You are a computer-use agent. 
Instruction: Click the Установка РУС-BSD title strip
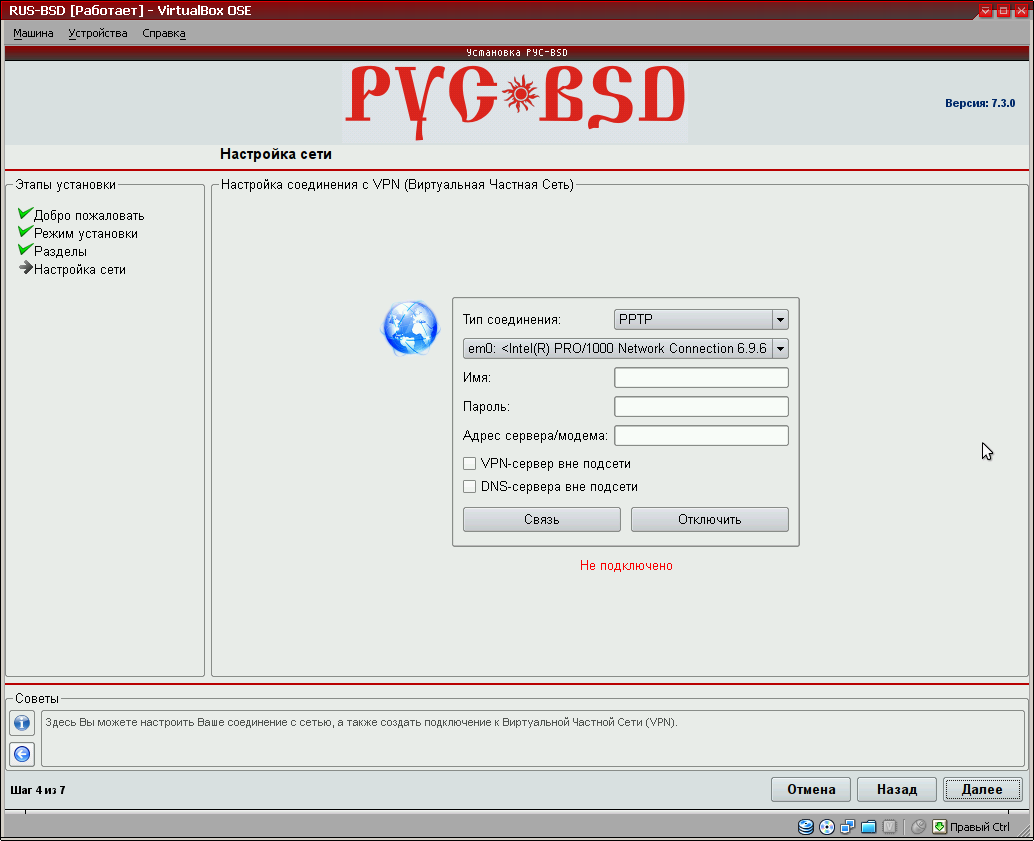click(x=517, y=53)
